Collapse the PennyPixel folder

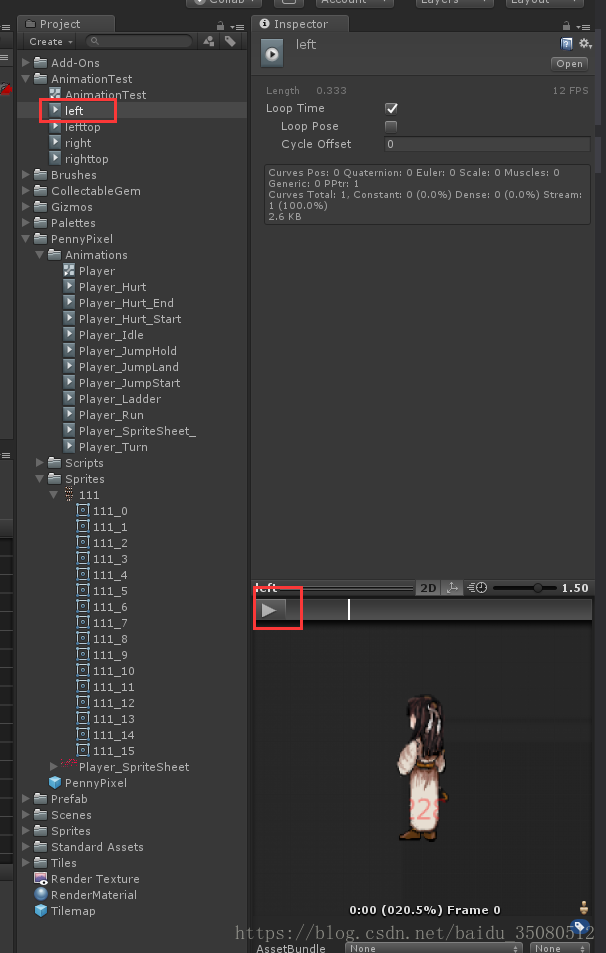coord(26,239)
